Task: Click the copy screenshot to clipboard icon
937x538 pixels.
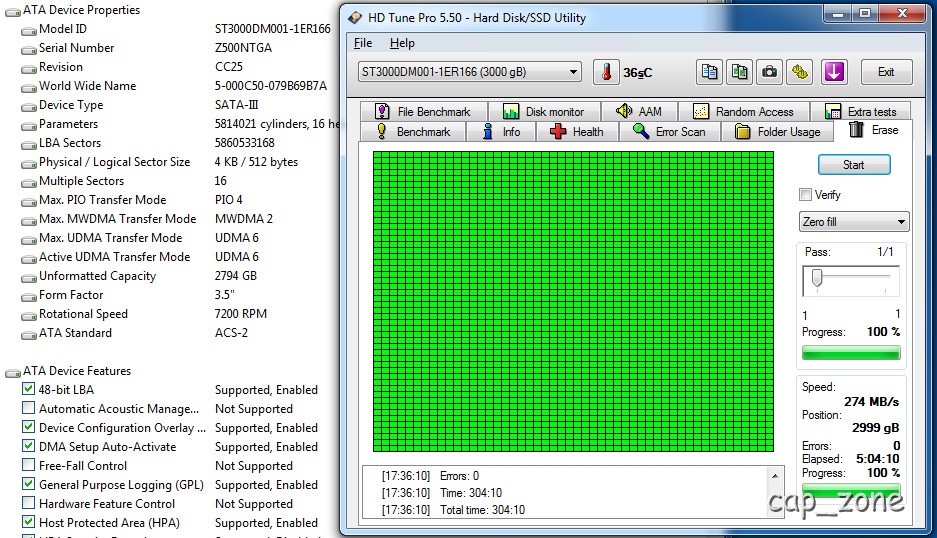Action: [x=739, y=72]
